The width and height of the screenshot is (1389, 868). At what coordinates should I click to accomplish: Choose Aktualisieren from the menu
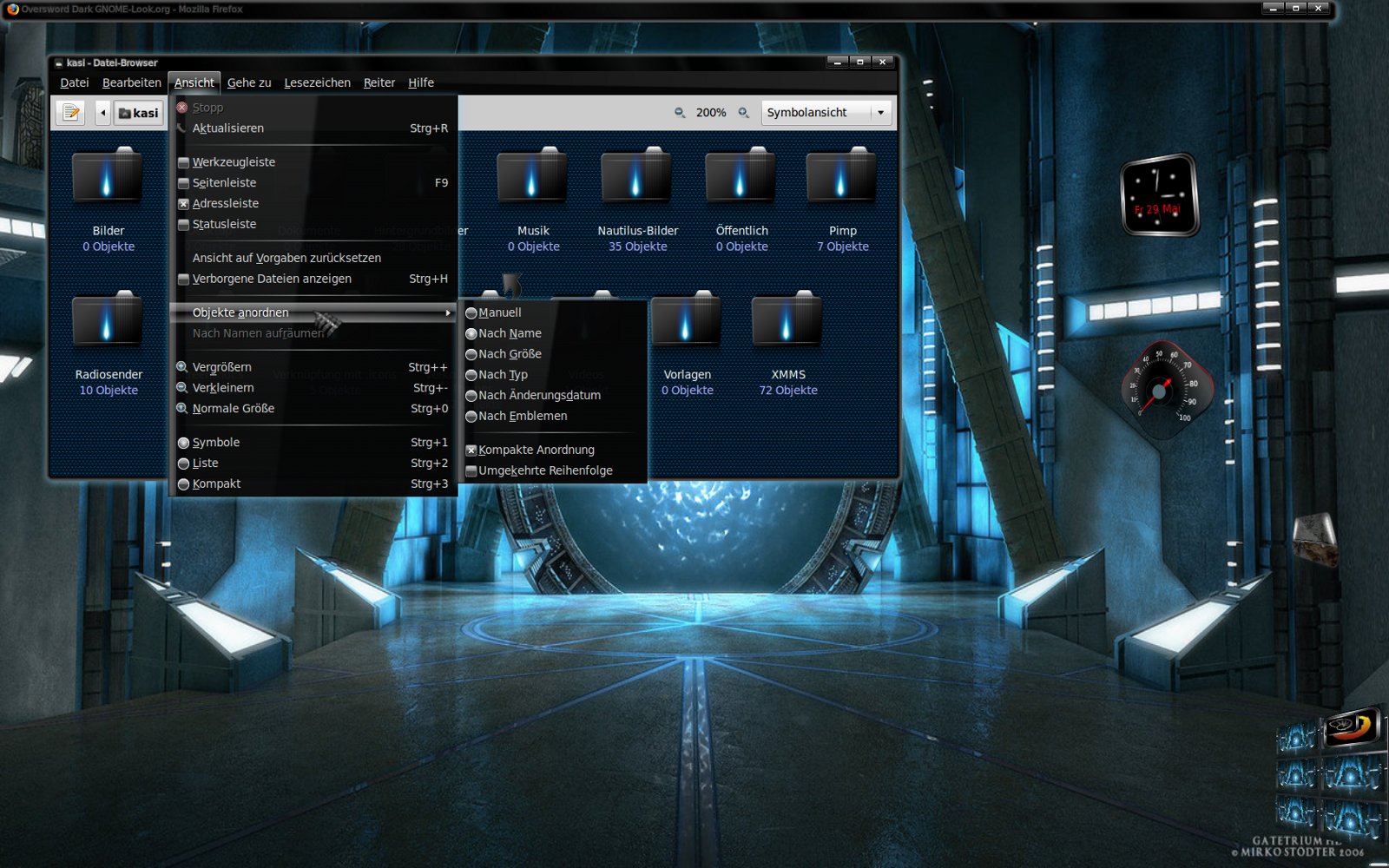pos(313,128)
